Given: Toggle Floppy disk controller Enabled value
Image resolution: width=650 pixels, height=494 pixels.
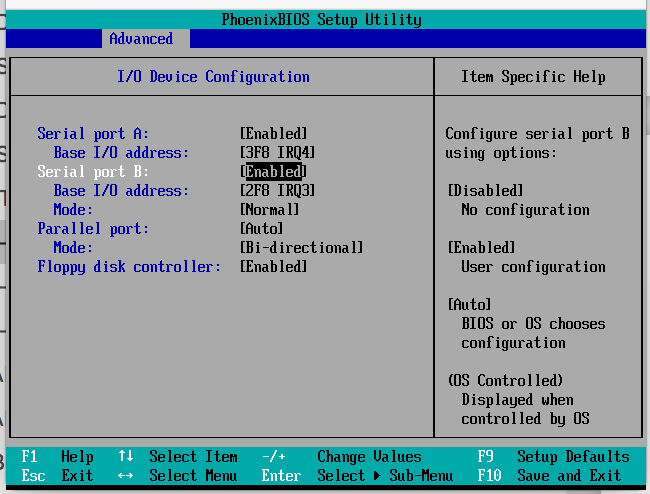Looking at the screenshot, I should [274, 266].
